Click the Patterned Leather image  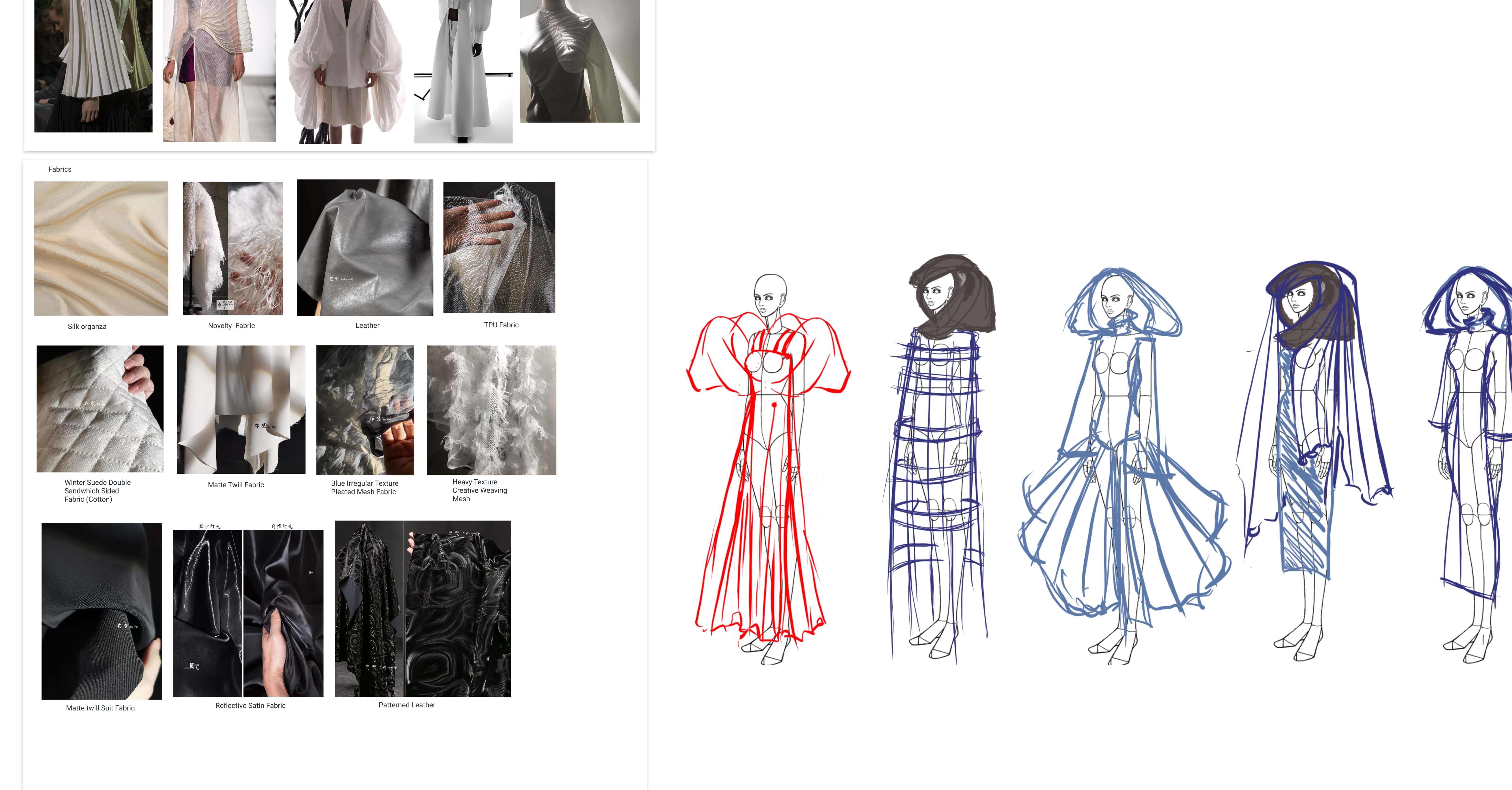(423, 609)
